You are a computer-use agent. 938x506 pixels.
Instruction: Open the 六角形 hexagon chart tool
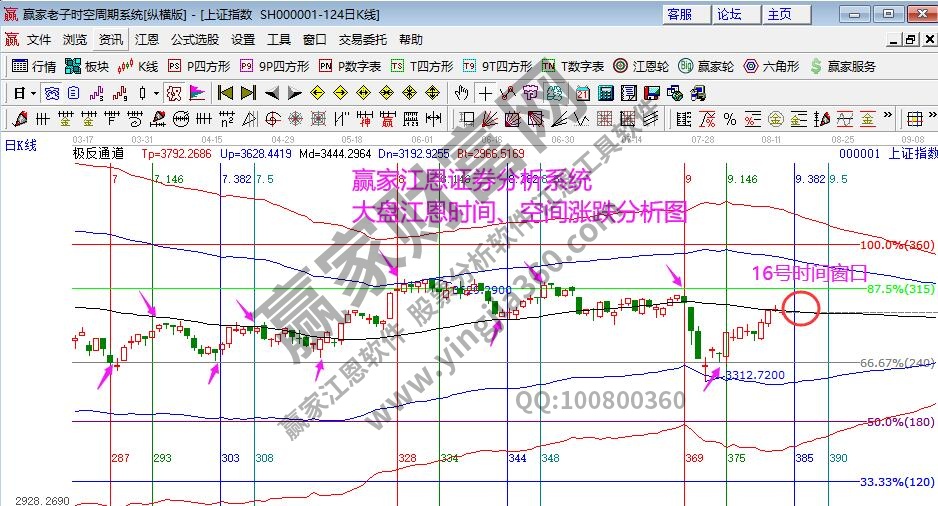point(770,66)
